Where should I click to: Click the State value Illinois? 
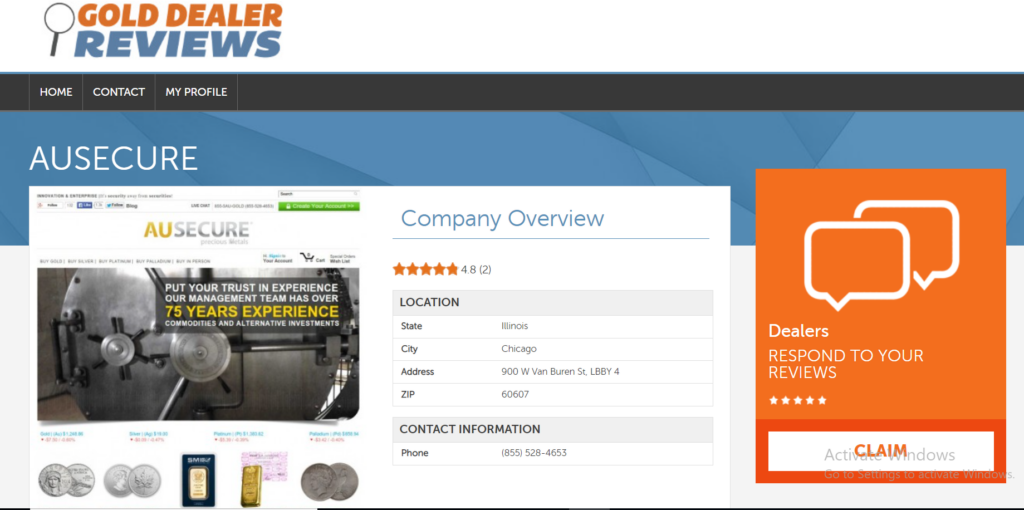pyautogui.click(x=515, y=326)
